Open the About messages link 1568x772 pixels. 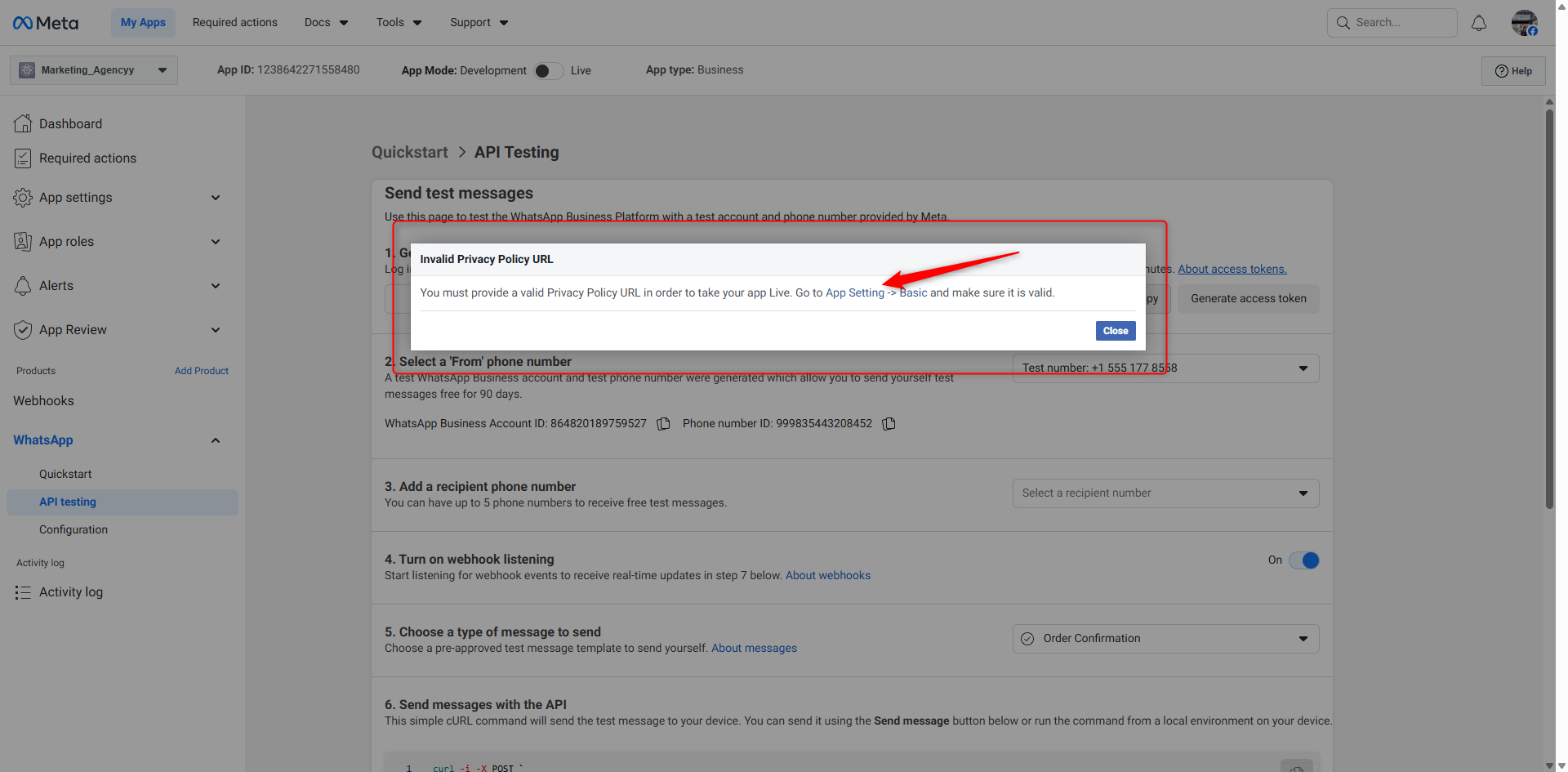point(754,649)
